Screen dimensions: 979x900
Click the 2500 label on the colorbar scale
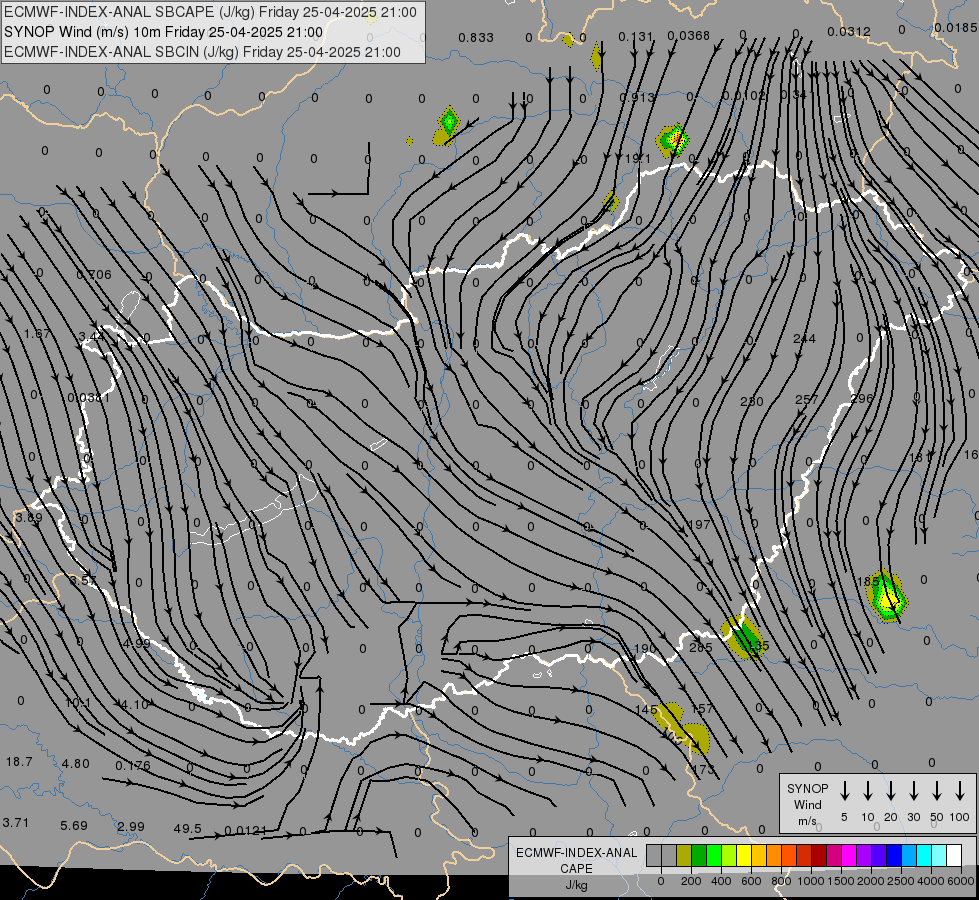click(901, 881)
